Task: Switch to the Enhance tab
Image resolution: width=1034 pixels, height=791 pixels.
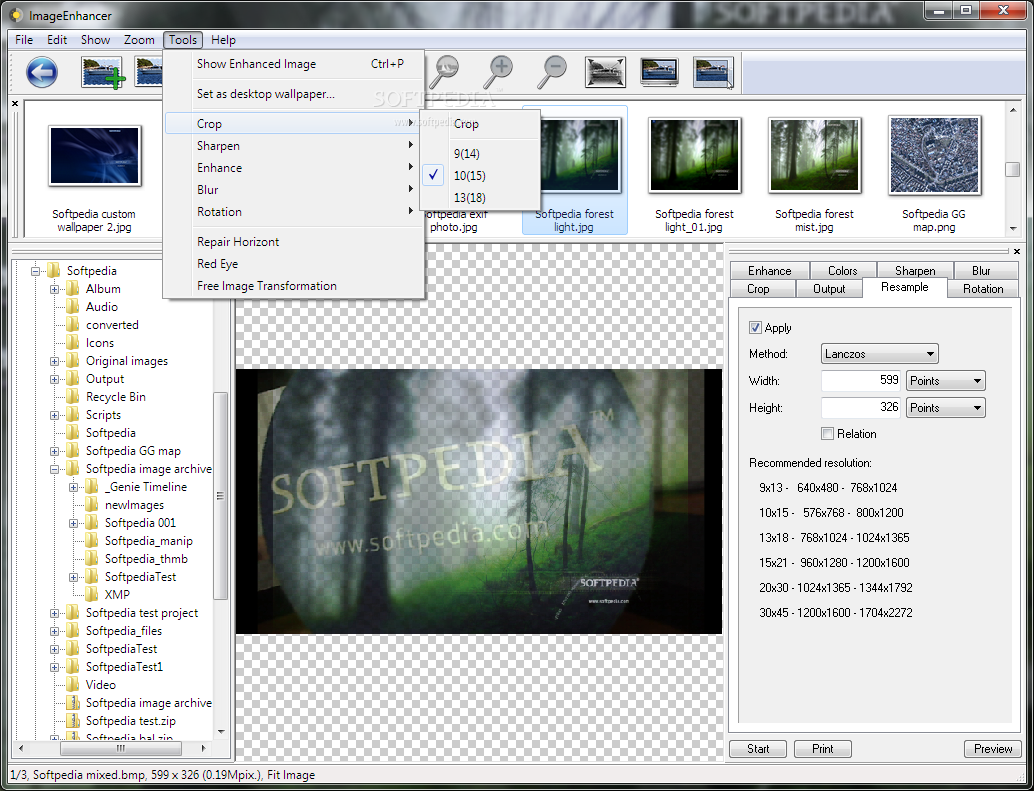Action: coord(770,270)
